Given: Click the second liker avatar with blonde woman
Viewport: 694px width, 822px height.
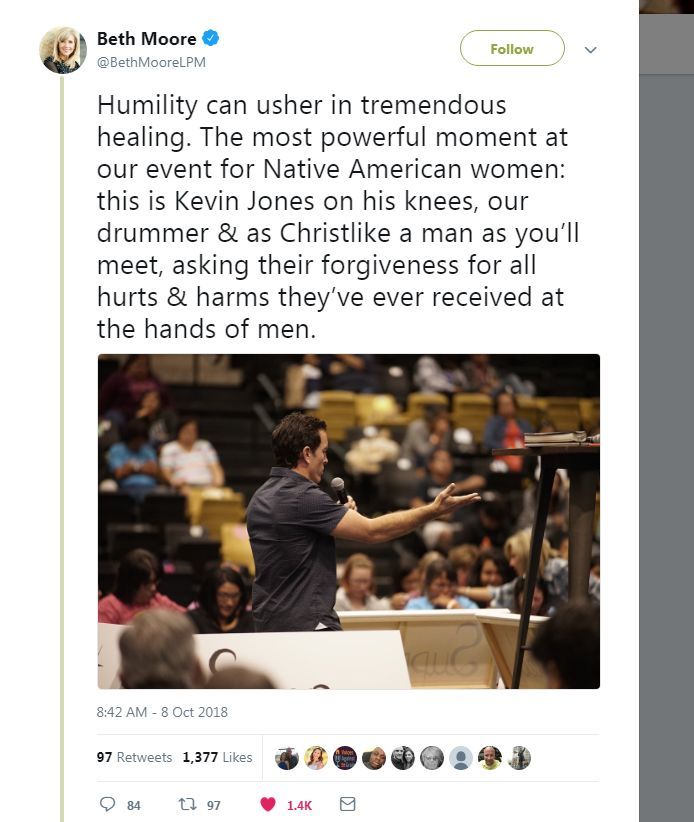Looking at the screenshot, I should 316,758.
